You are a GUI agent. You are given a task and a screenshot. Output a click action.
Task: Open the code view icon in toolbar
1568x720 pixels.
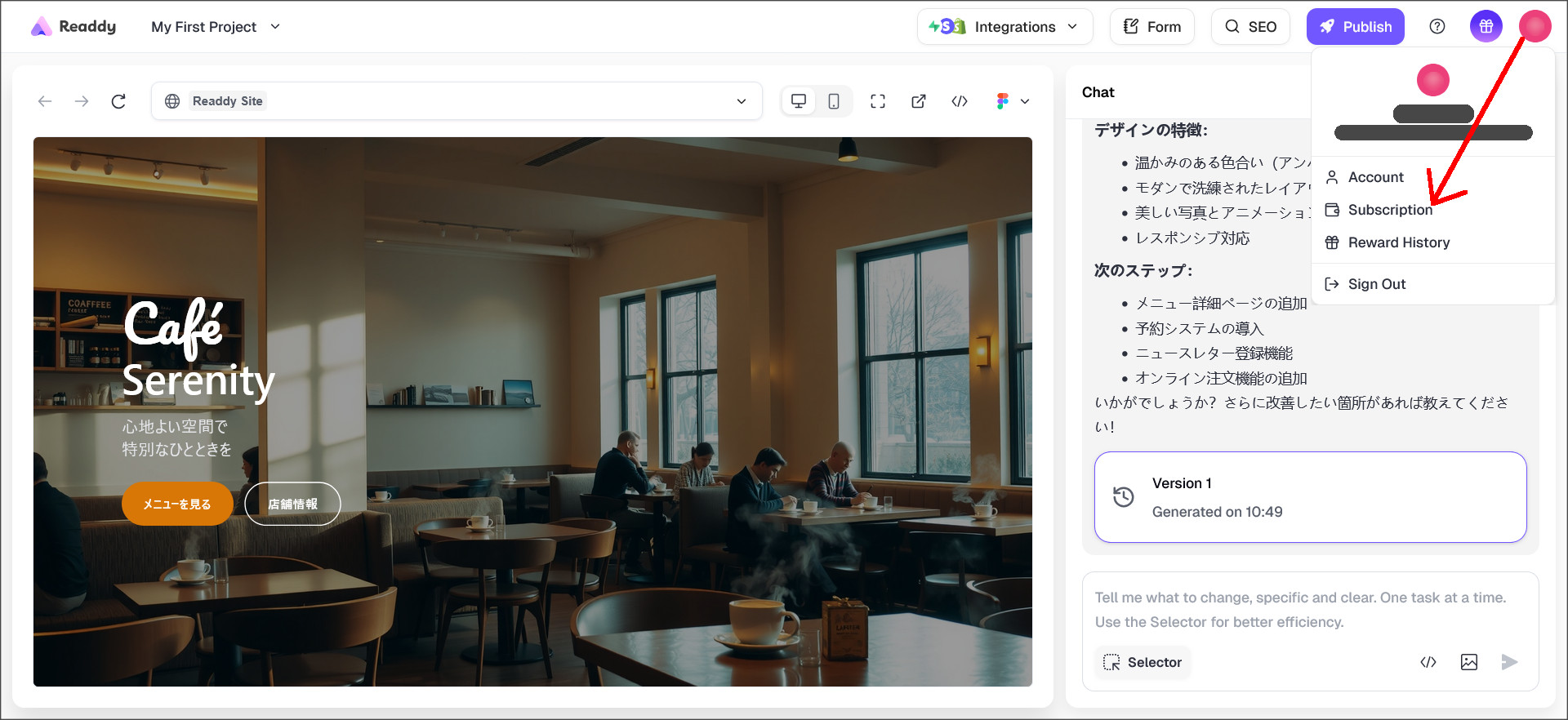point(960,101)
